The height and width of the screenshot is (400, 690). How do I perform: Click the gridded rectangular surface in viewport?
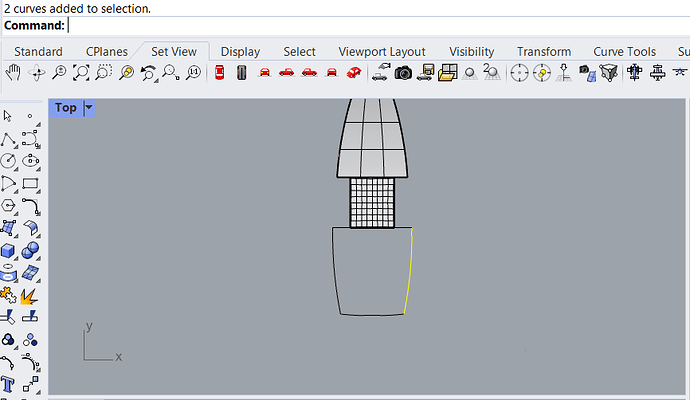point(372,203)
